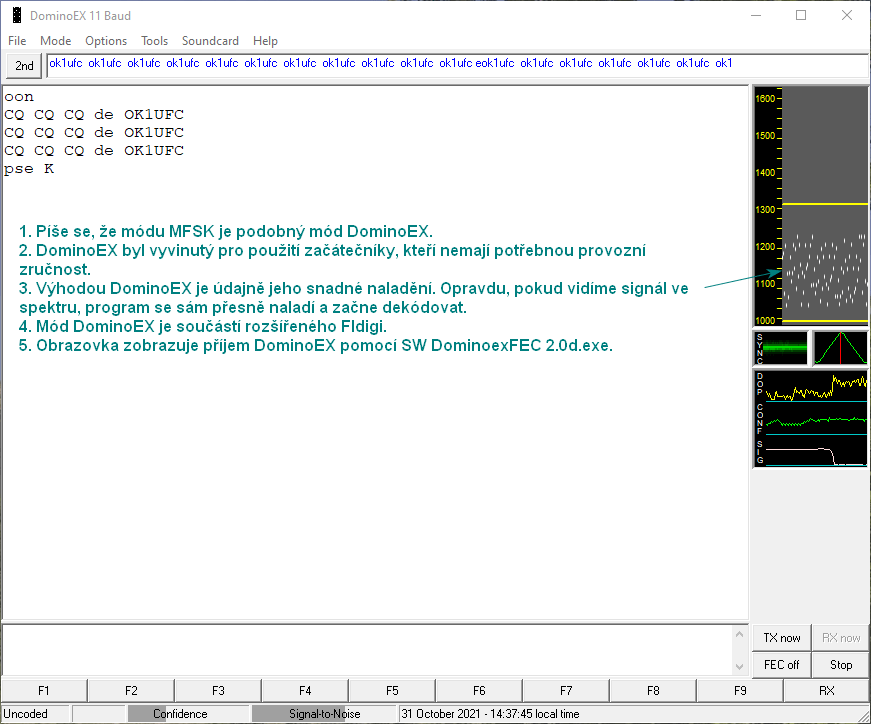Click the Signal-to-Noise status bar
The width and height of the screenshot is (871, 724).
324,714
